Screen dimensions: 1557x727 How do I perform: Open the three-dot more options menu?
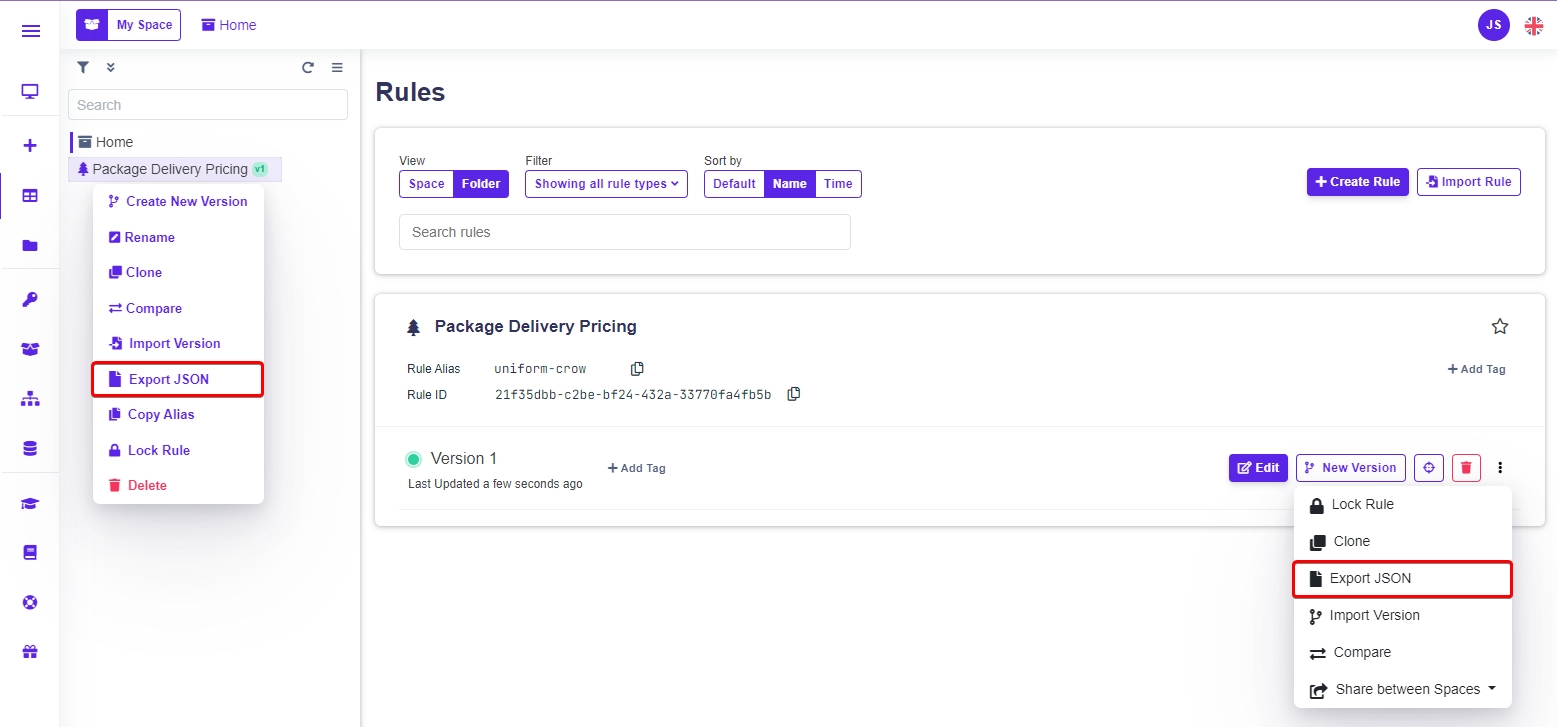coord(1500,467)
